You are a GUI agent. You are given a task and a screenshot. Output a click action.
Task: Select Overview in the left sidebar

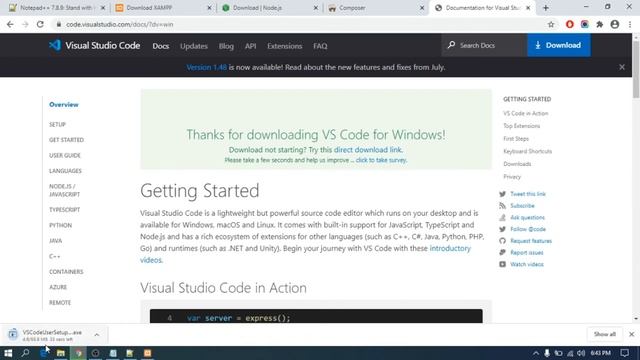tap(64, 104)
